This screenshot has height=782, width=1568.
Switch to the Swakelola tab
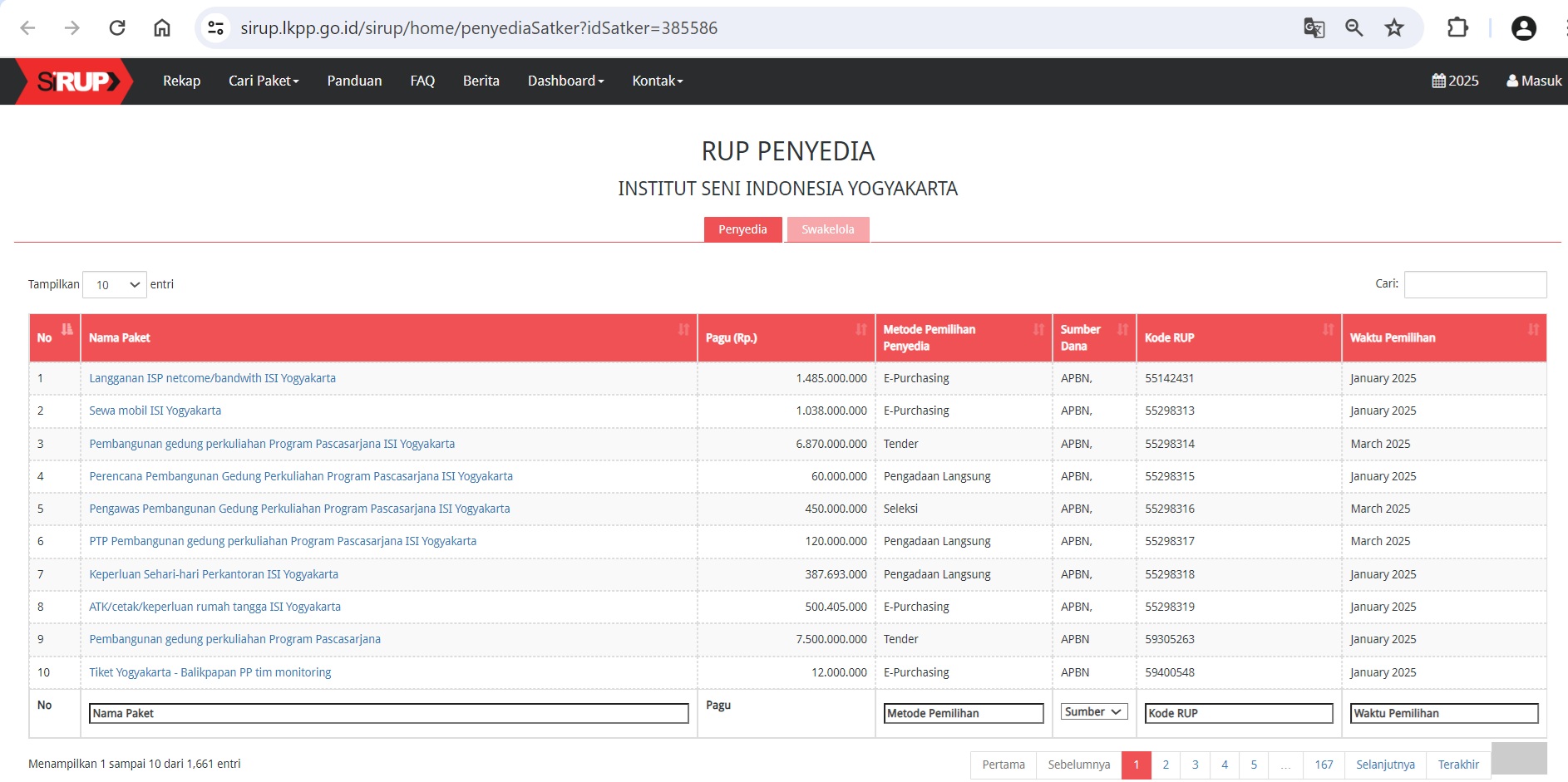pyautogui.click(x=827, y=229)
